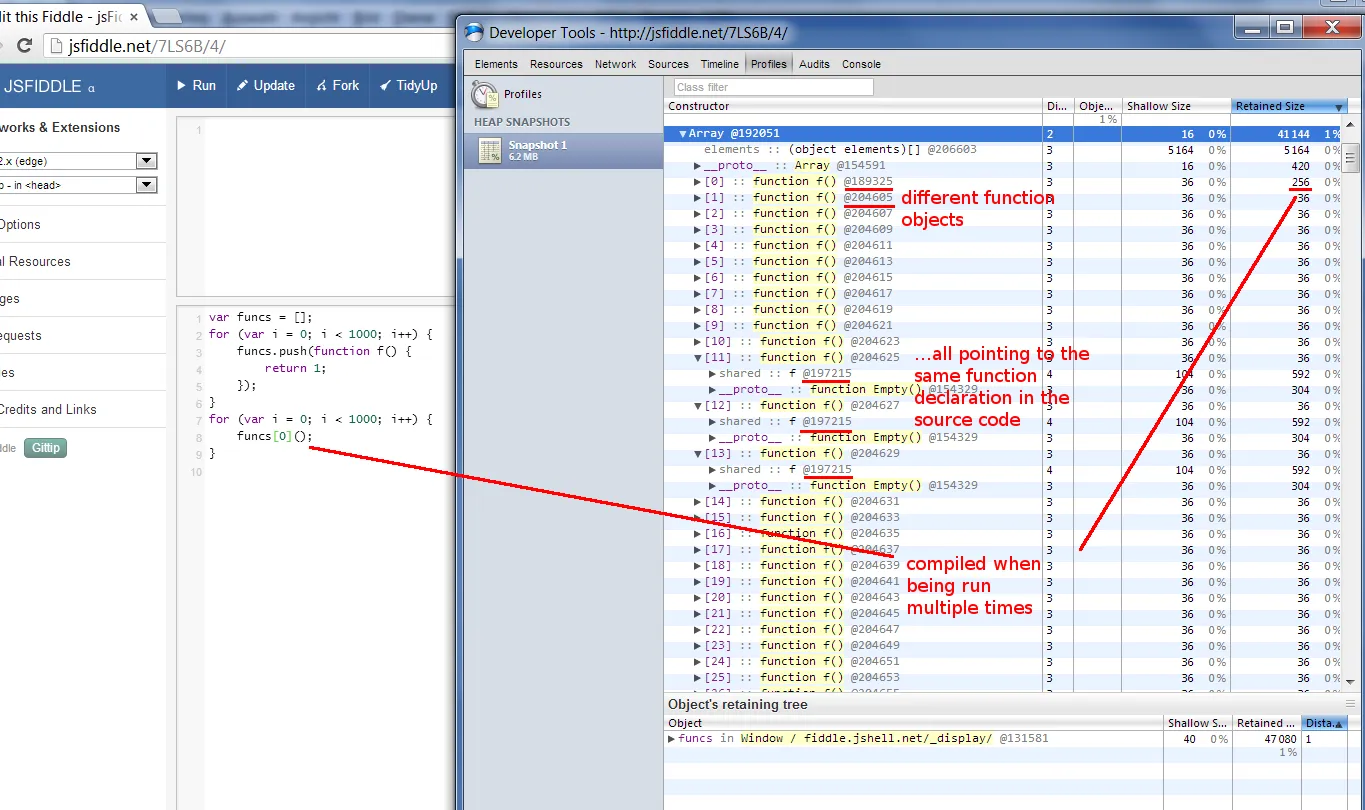Screen dimensions: 1365x810
Task: Switch to the Elements tab
Action: point(496,64)
